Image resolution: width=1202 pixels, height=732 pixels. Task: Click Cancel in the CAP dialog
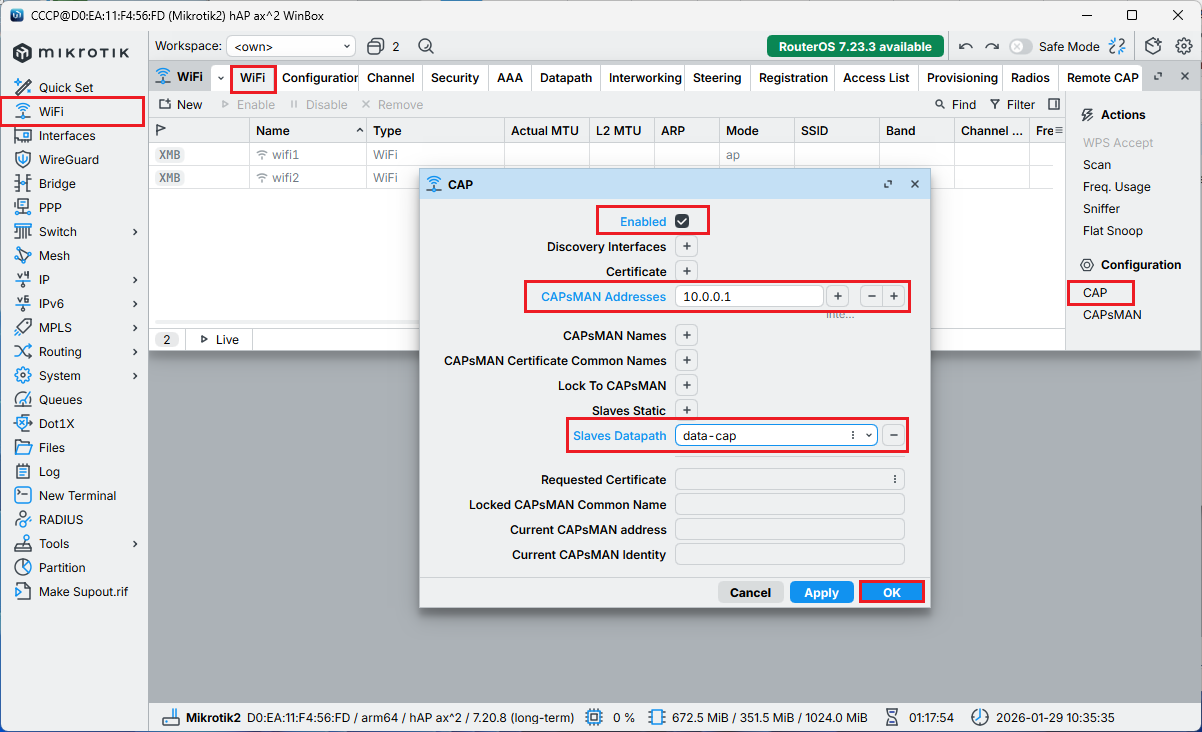[x=750, y=592]
